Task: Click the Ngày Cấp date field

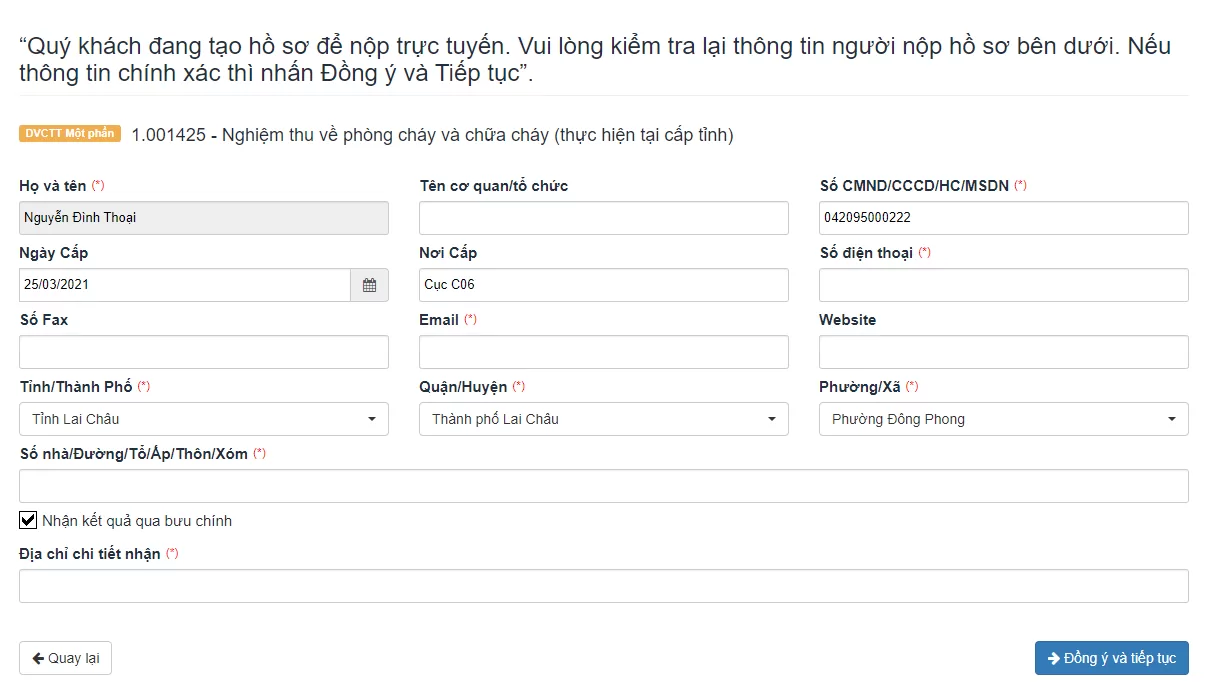Action: [x=185, y=285]
